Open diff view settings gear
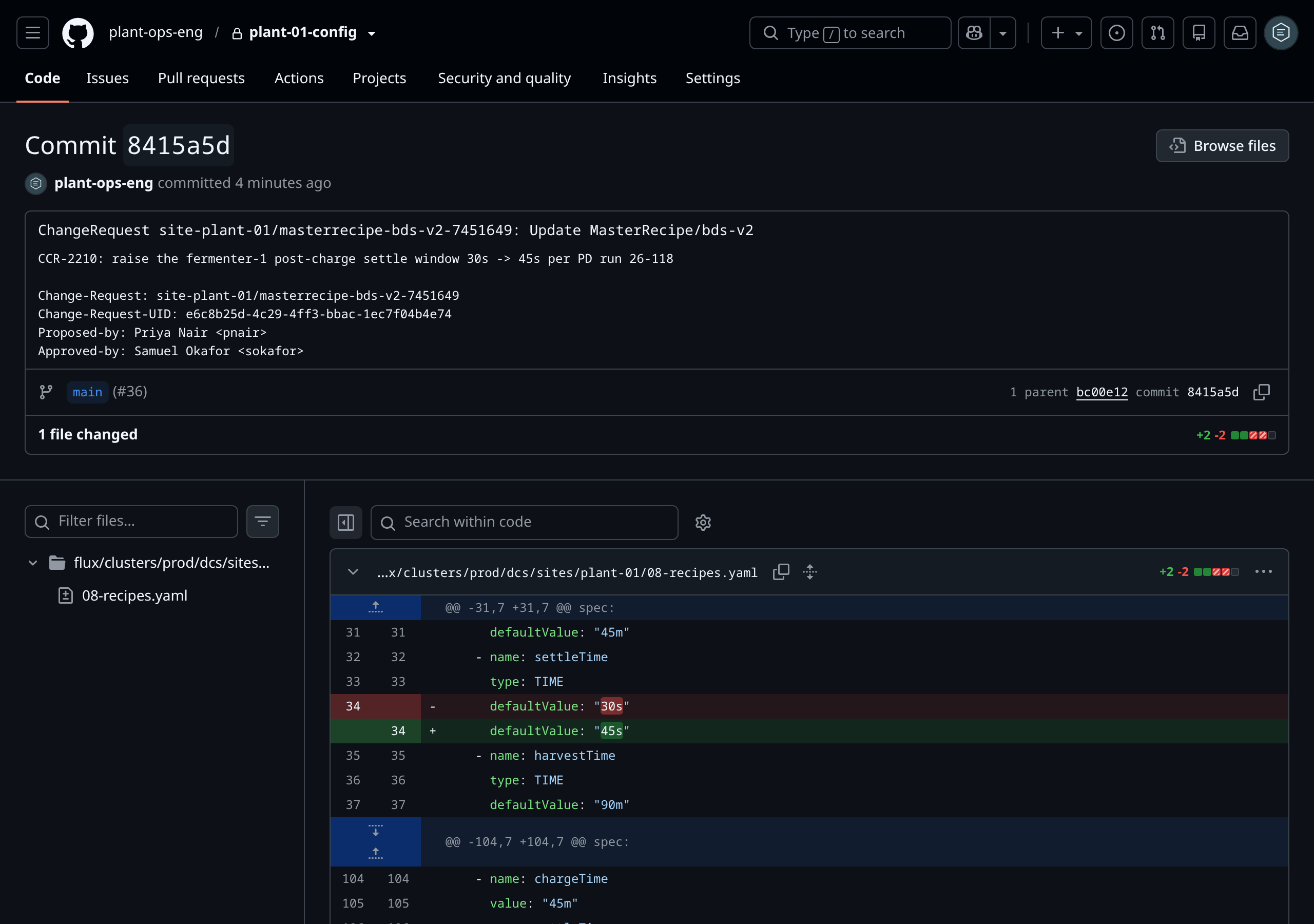This screenshot has width=1314, height=924. click(703, 522)
